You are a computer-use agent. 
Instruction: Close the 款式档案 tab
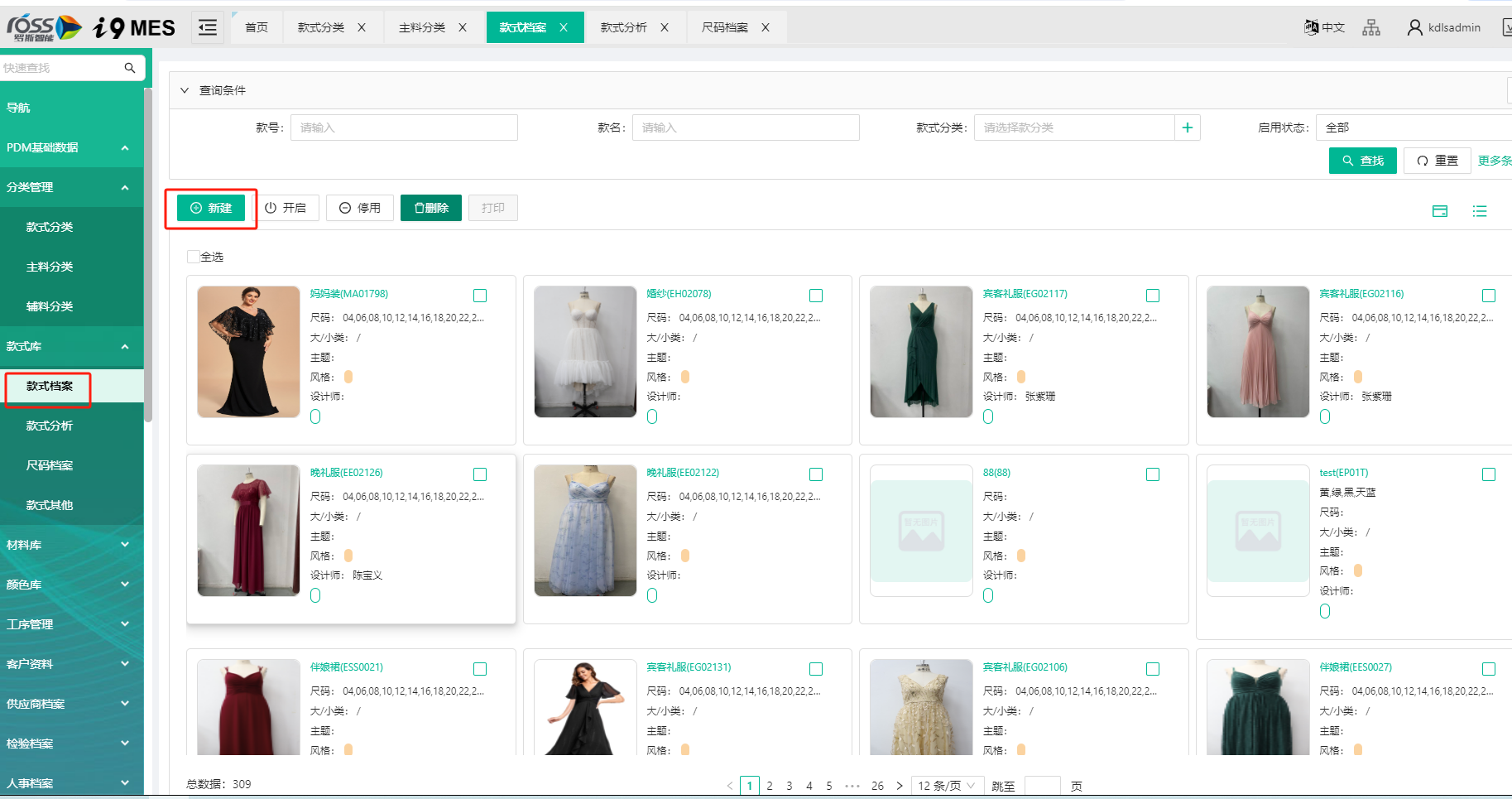point(564,27)
